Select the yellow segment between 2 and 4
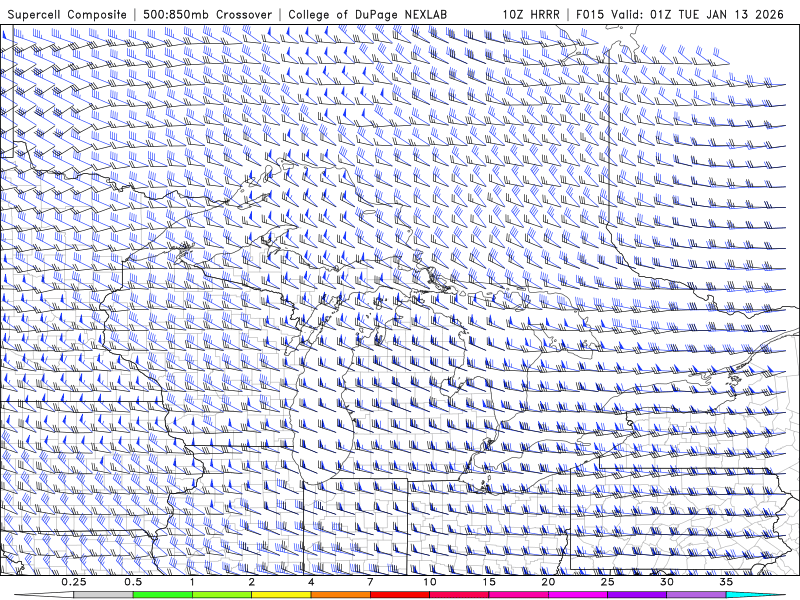800x600 pixels. pyautogui.click(x=281, y=595)
